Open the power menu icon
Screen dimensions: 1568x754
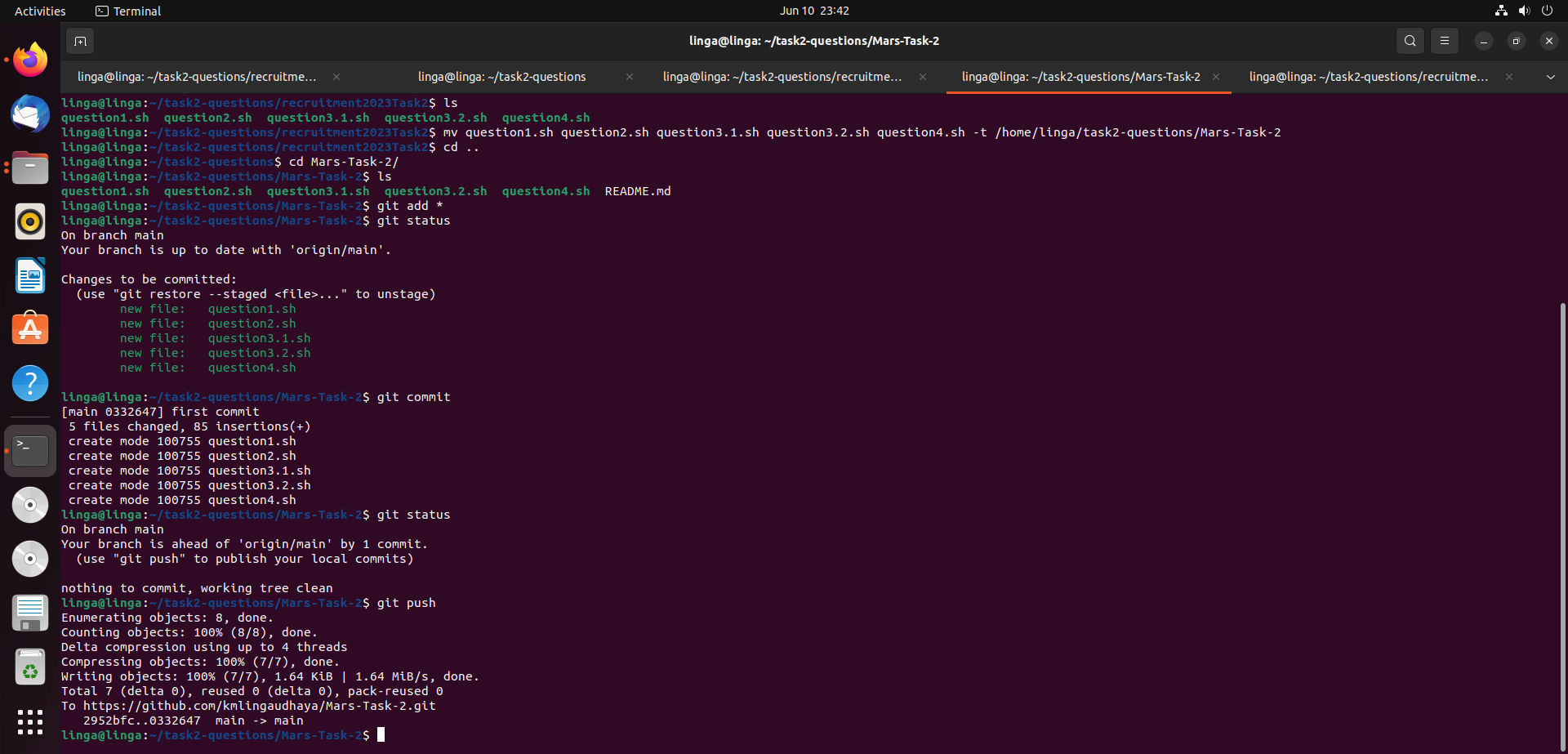click(x=1547, y=11)
